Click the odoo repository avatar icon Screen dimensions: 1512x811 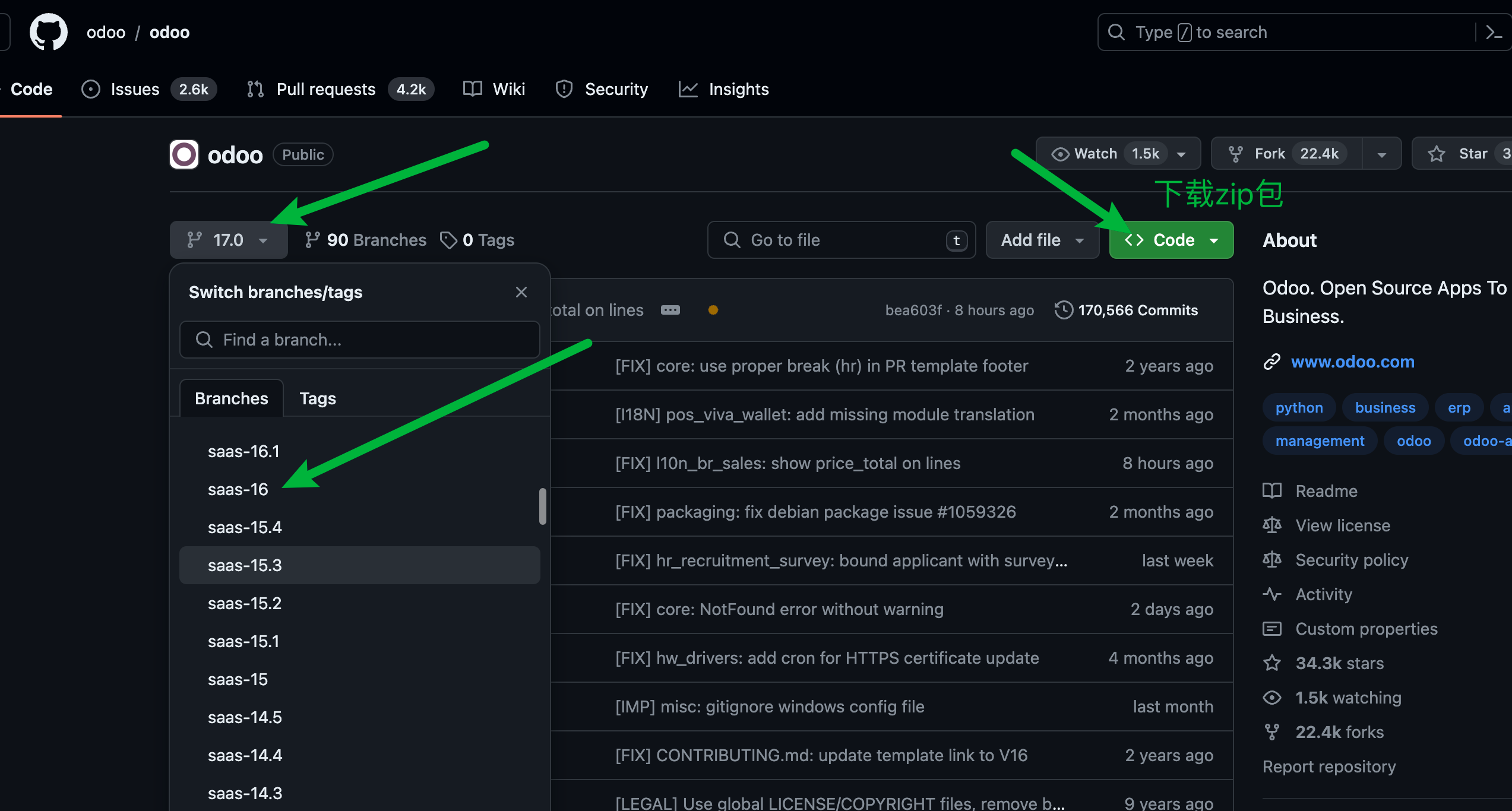pyautogui.click(x=184, y=154)
